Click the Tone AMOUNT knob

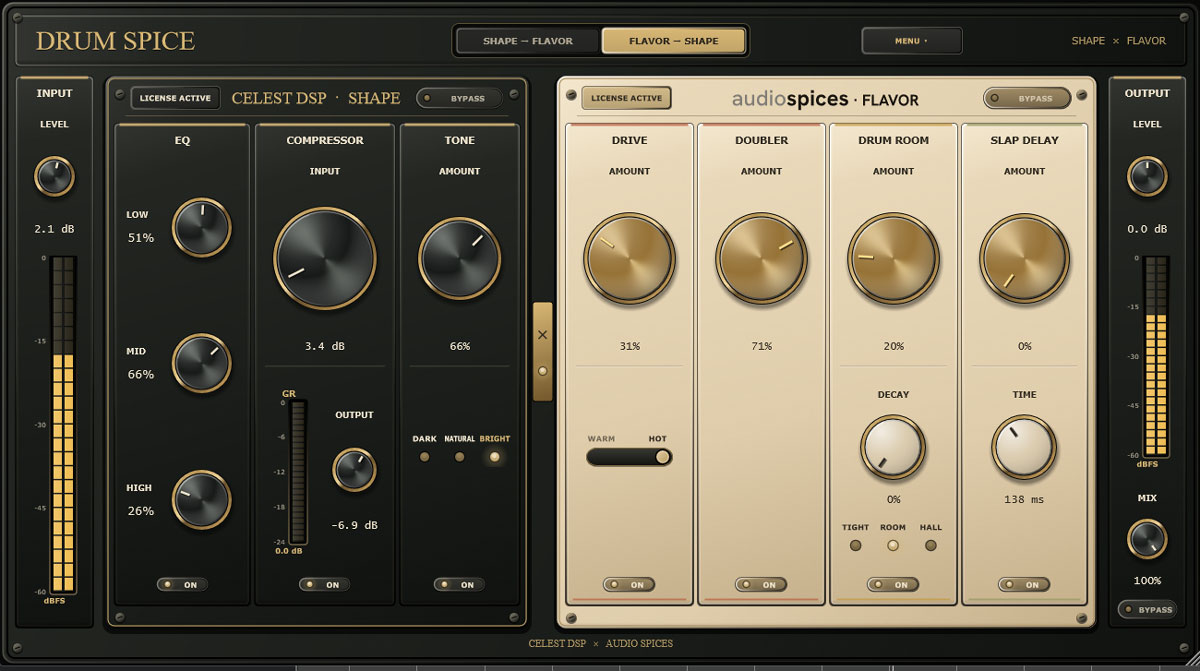459,259
